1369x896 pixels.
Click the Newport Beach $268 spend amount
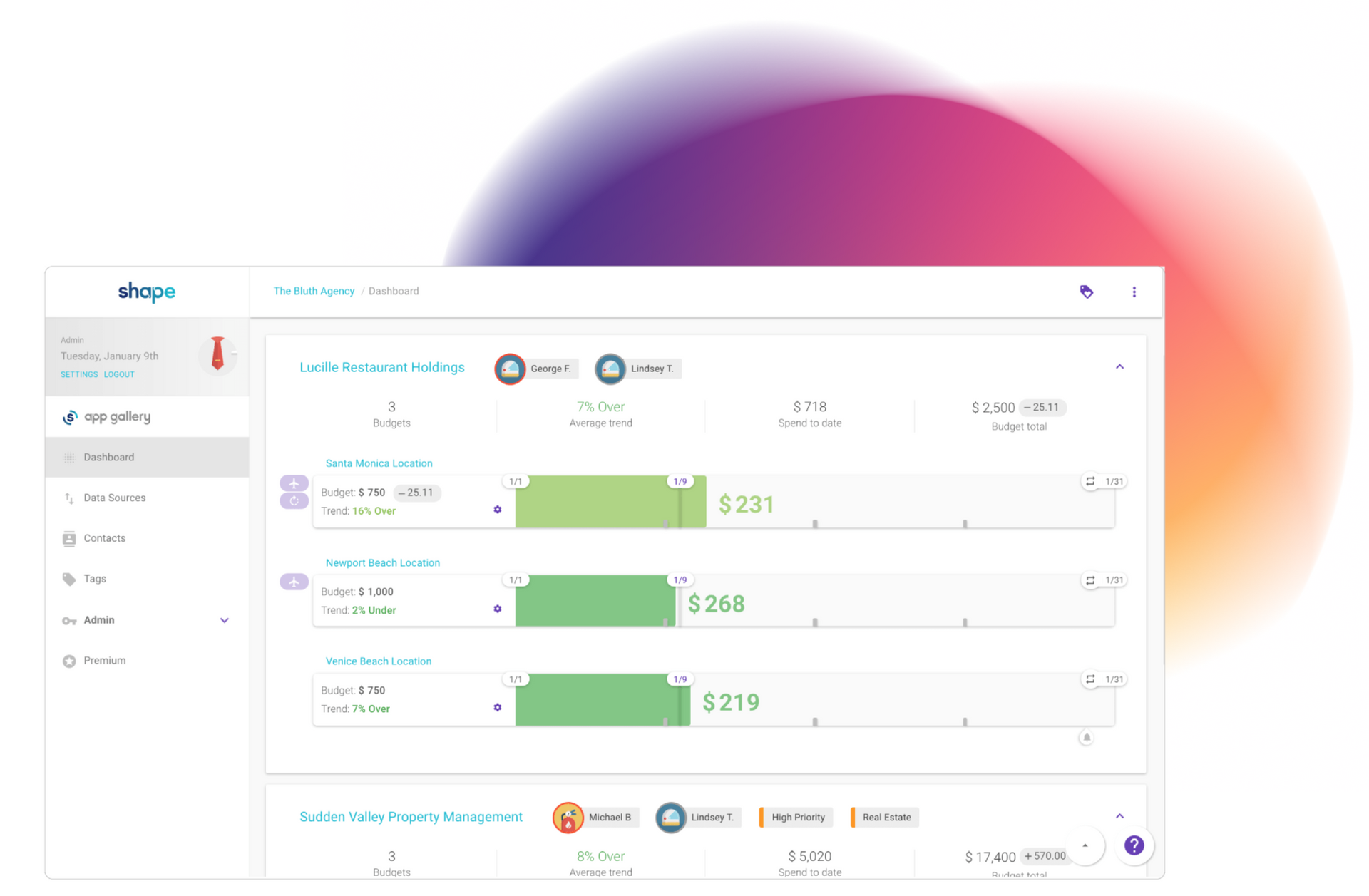[716, 604]
